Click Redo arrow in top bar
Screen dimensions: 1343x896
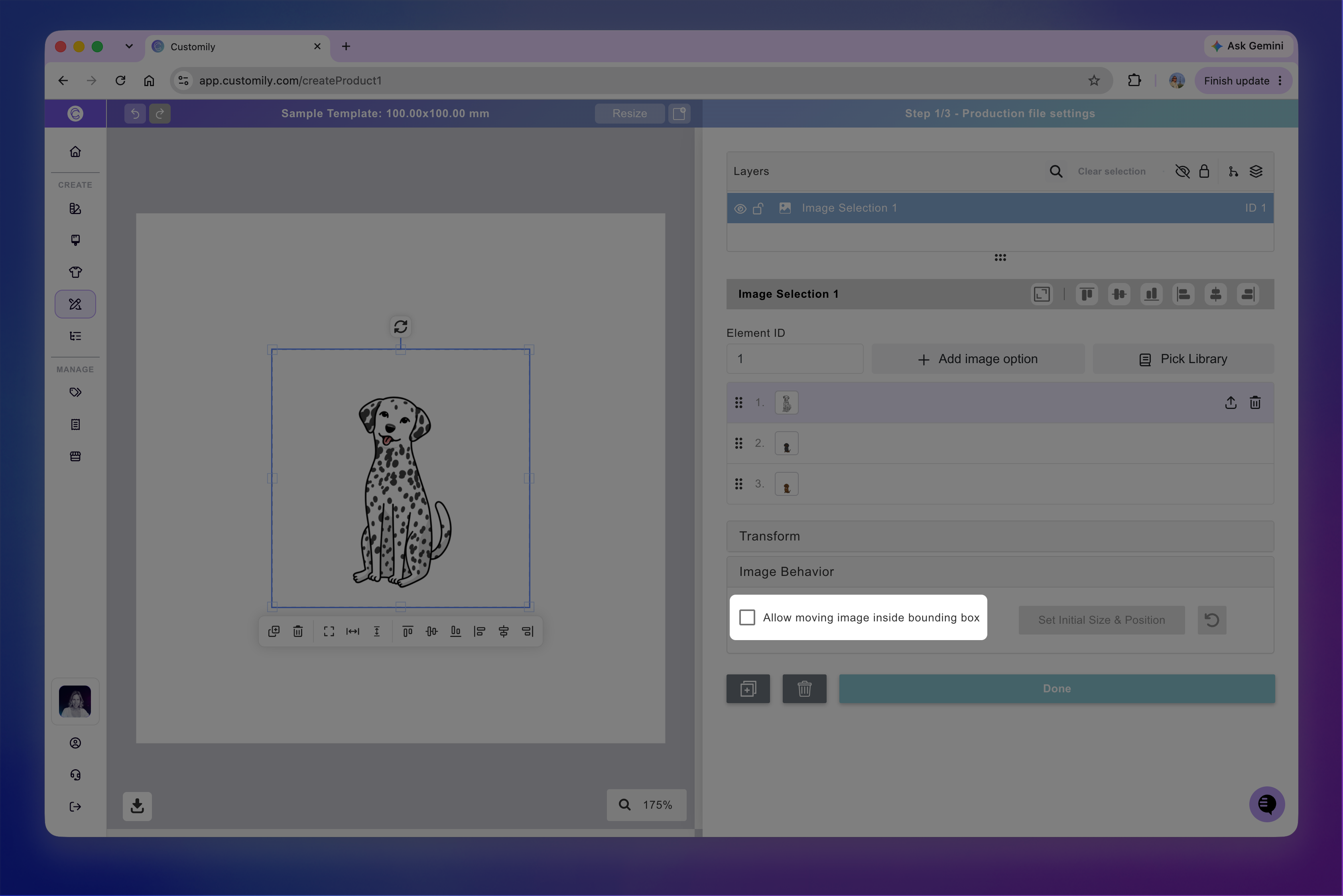point(160,114)
